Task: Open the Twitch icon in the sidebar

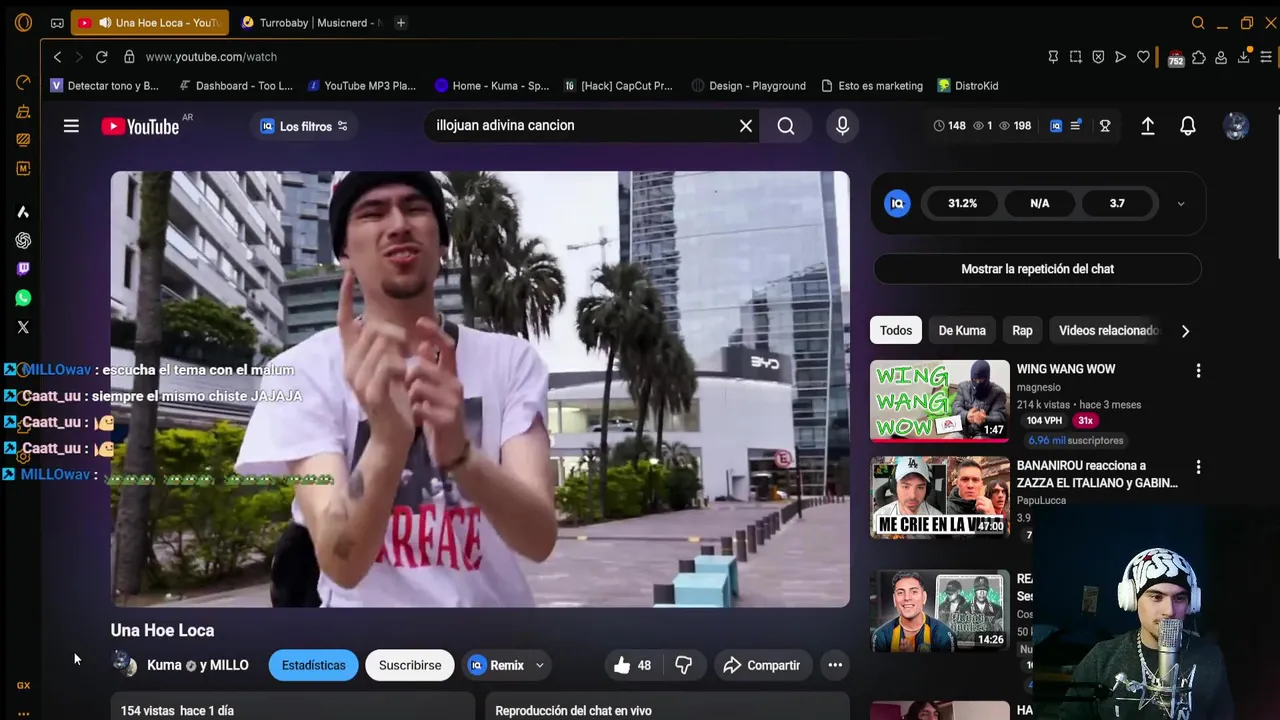Action: click(x=23, y=269)
